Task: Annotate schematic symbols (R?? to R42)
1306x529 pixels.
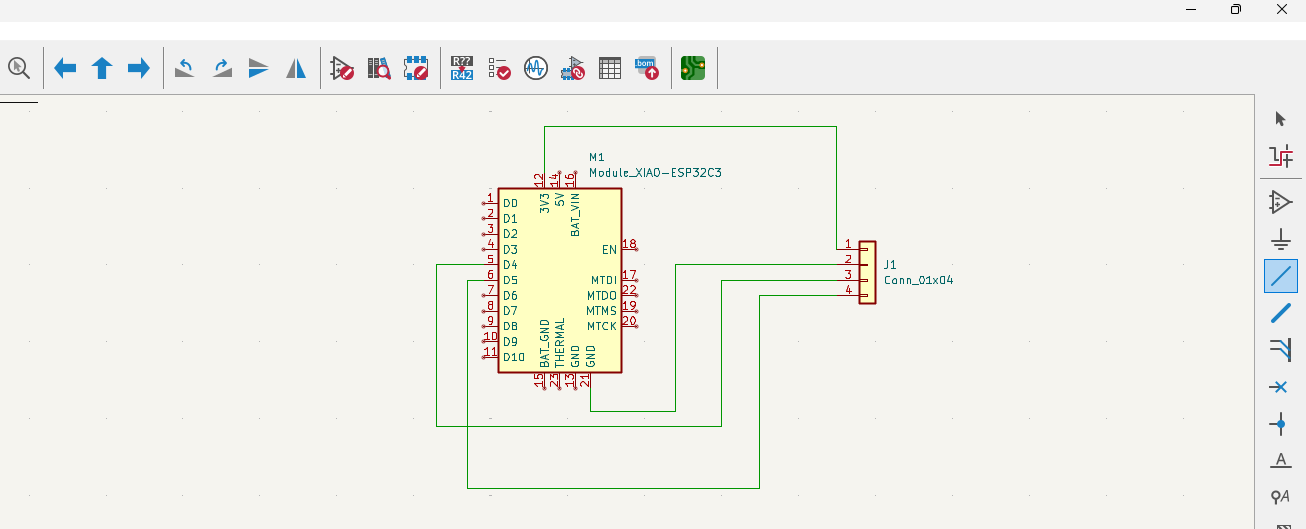Action: pos(462,68)
